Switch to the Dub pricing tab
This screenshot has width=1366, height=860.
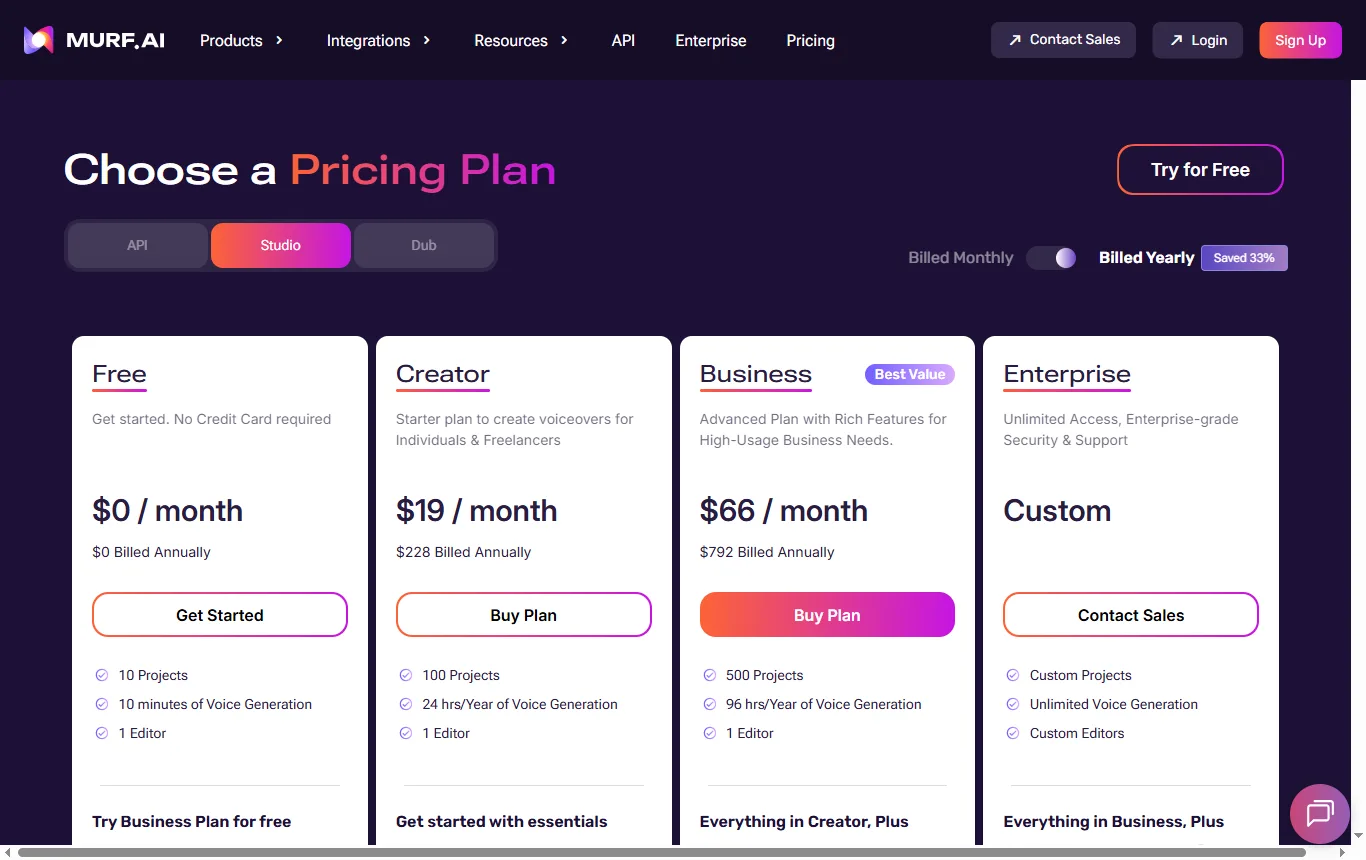[x=424, y=245]
